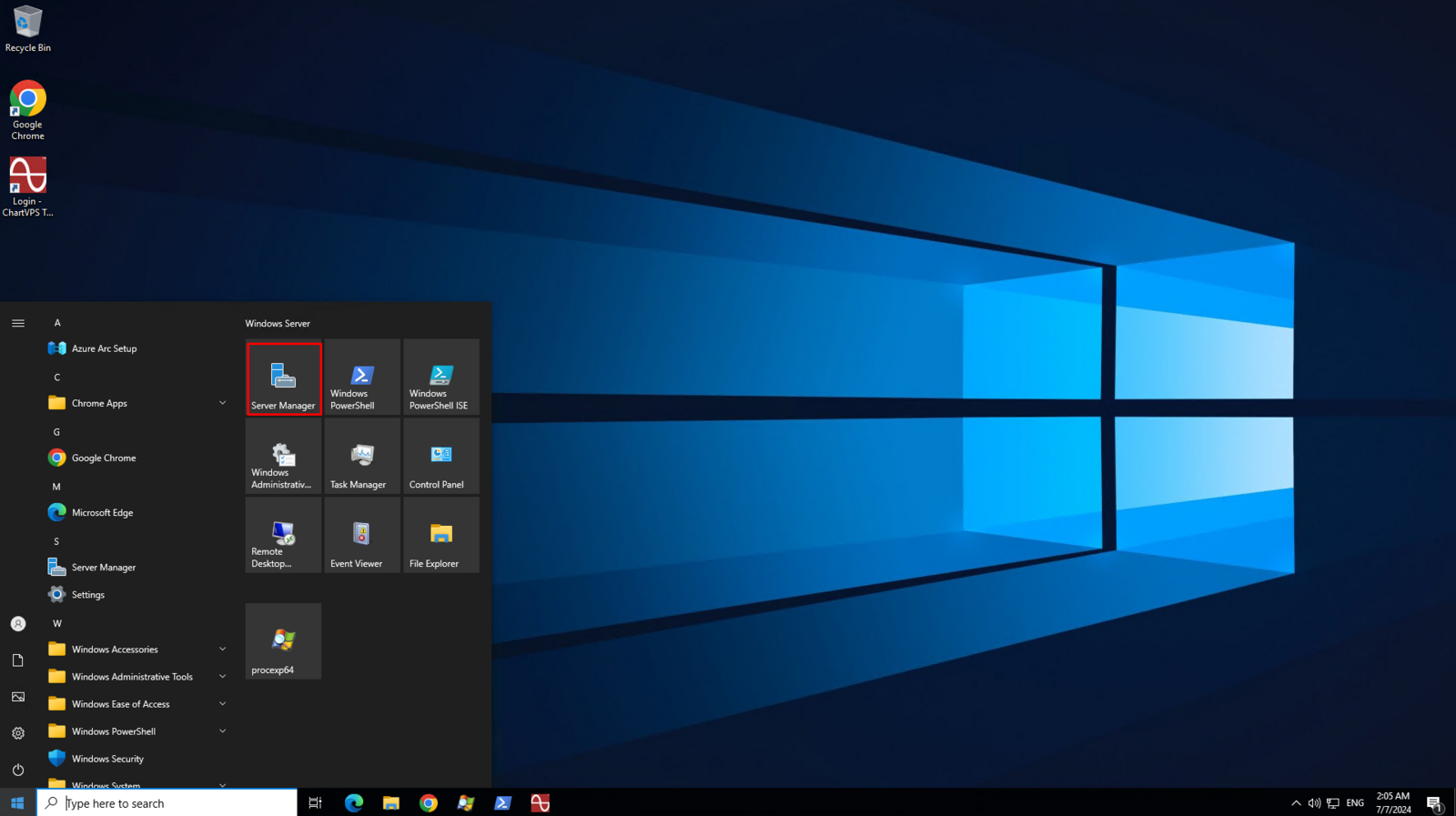The width and height of the screenshot is (1456, 816).
Task: Expand the Chrome Apps folder
Action: [136, 403]
